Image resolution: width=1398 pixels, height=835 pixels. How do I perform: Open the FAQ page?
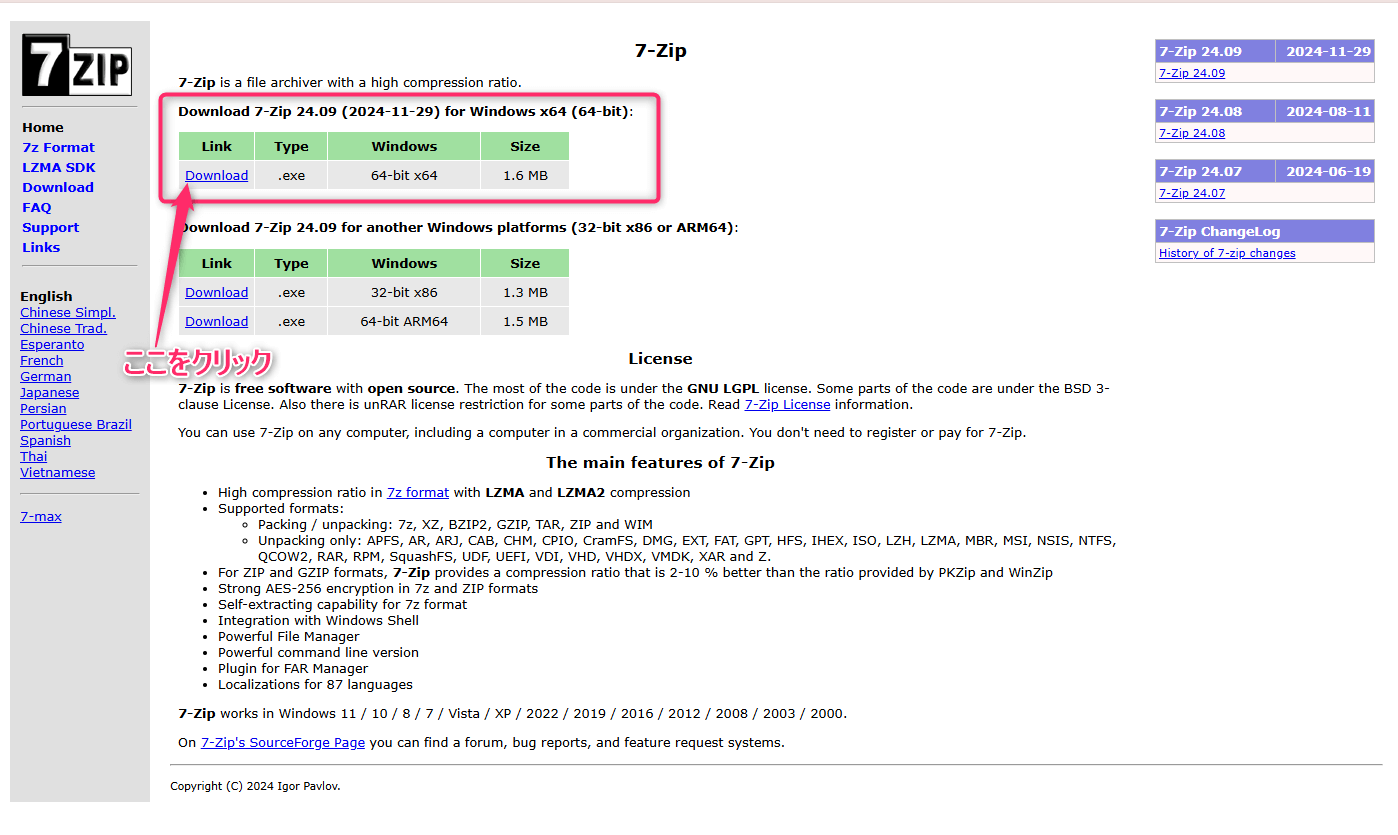(x=36, y=207)
